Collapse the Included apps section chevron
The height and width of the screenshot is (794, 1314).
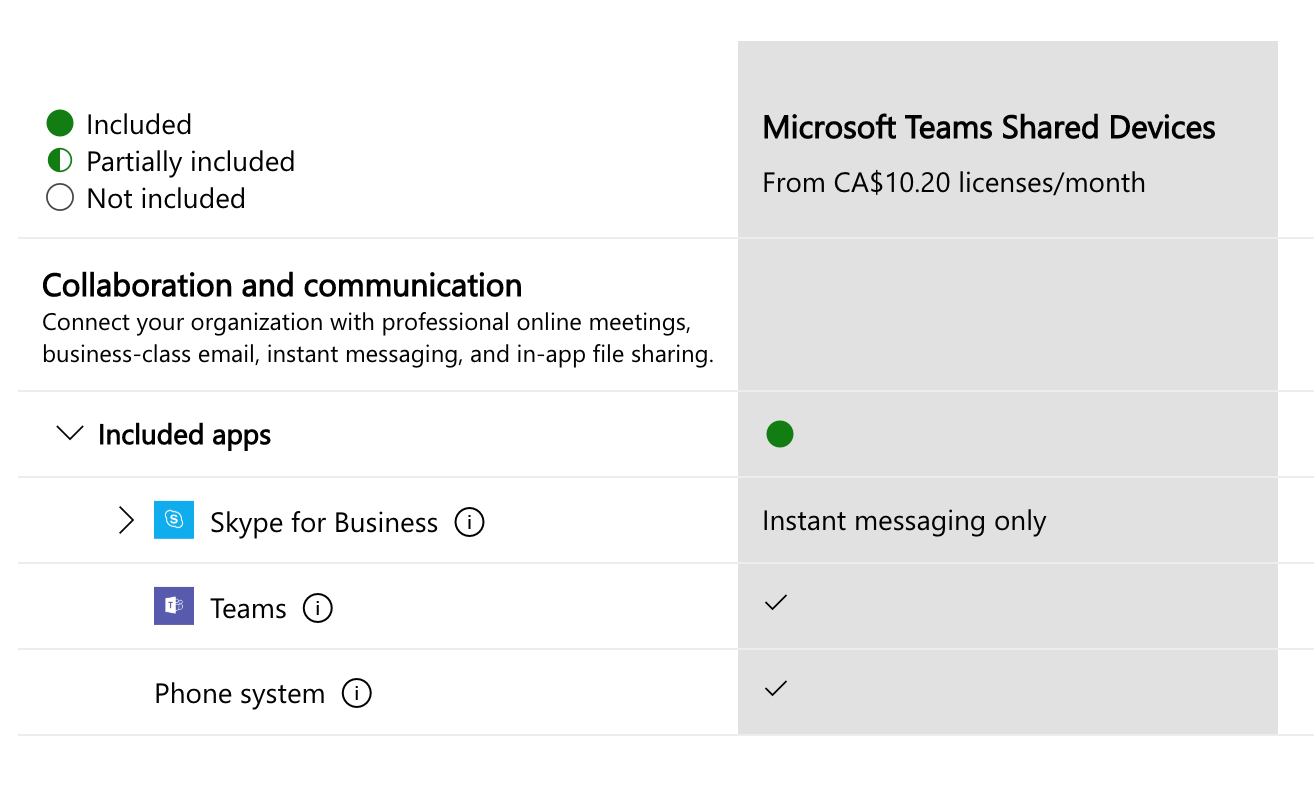click(x=69, y=435)
